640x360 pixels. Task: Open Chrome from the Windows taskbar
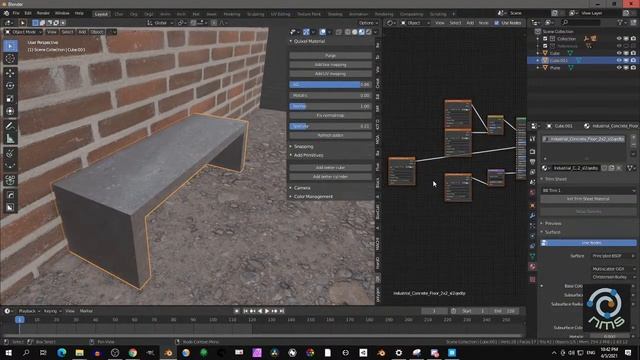133,353
